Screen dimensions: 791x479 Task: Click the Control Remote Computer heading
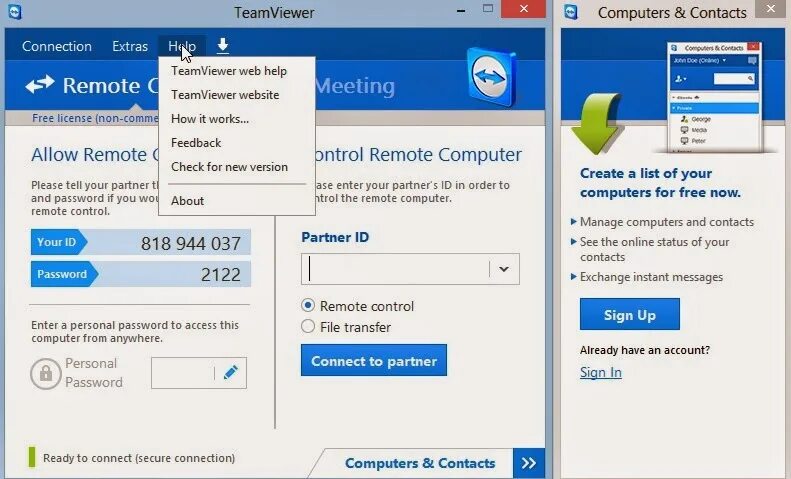point(418,155)
